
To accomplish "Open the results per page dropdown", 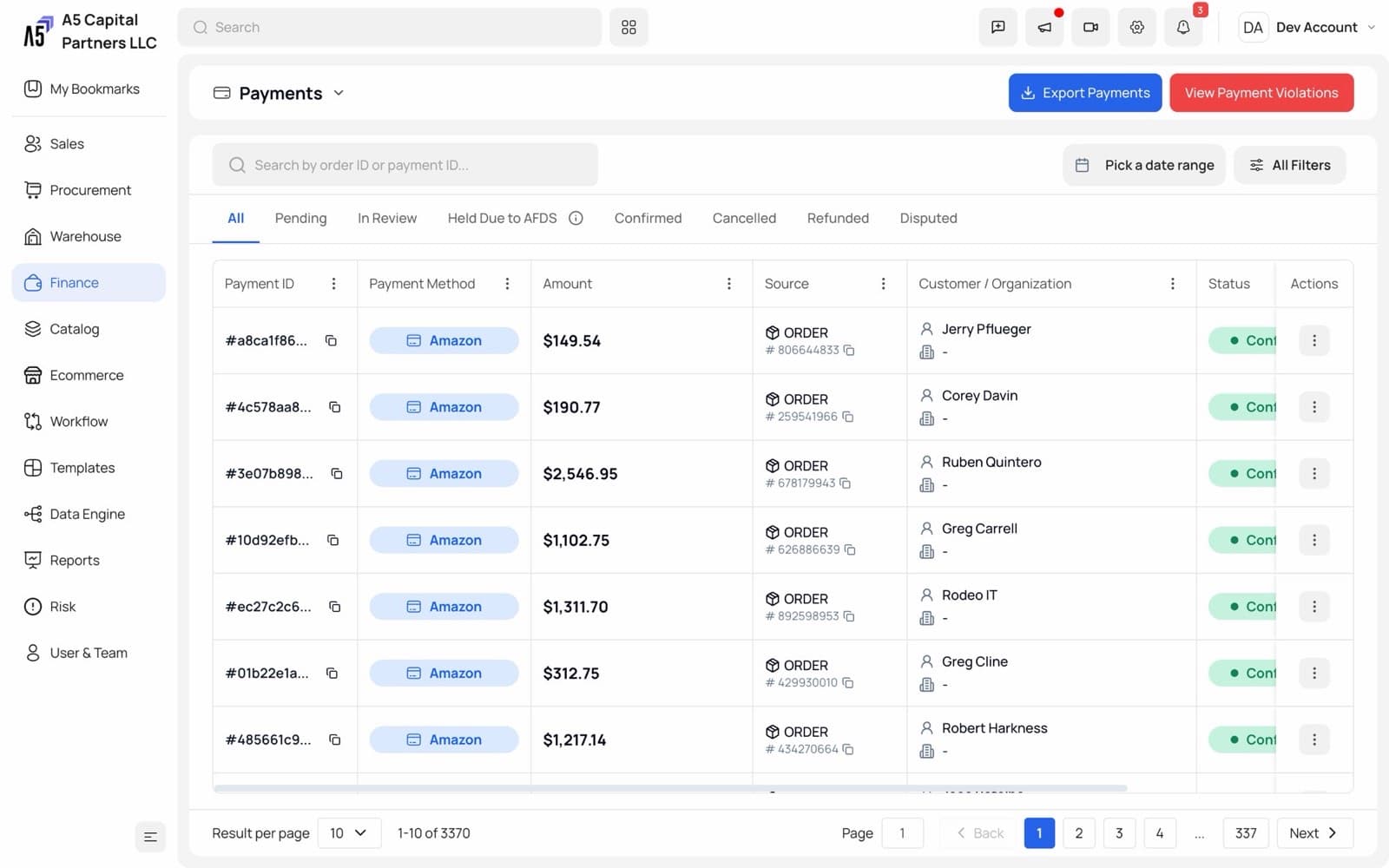I will click(x=349, y=833).
